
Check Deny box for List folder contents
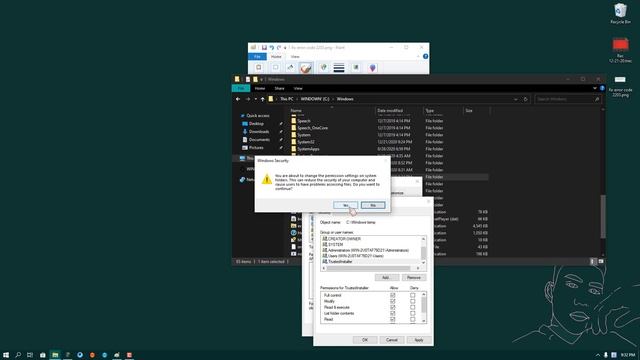pos(412,313)
